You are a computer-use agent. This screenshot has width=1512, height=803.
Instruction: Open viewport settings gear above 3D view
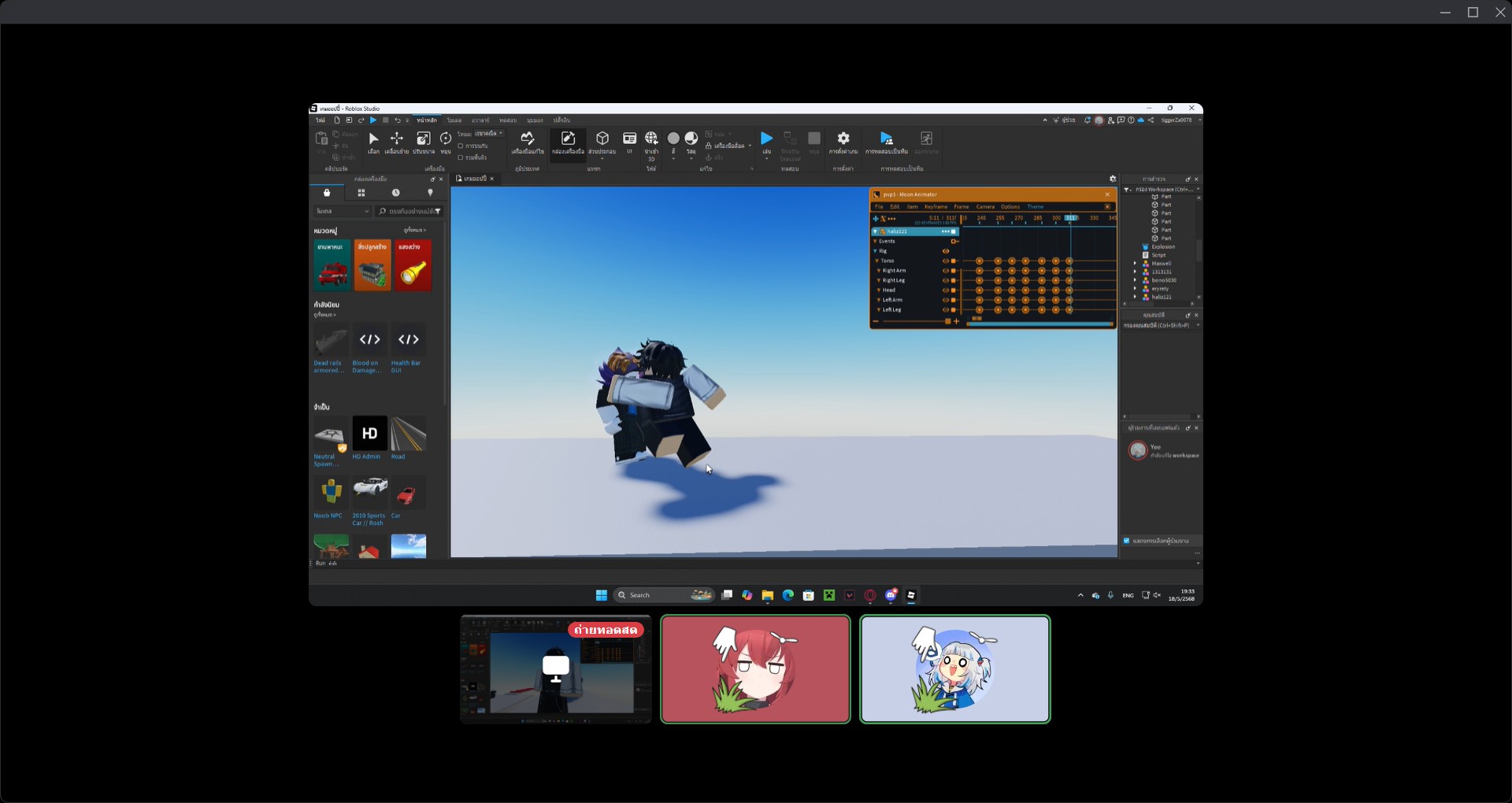1113,179
